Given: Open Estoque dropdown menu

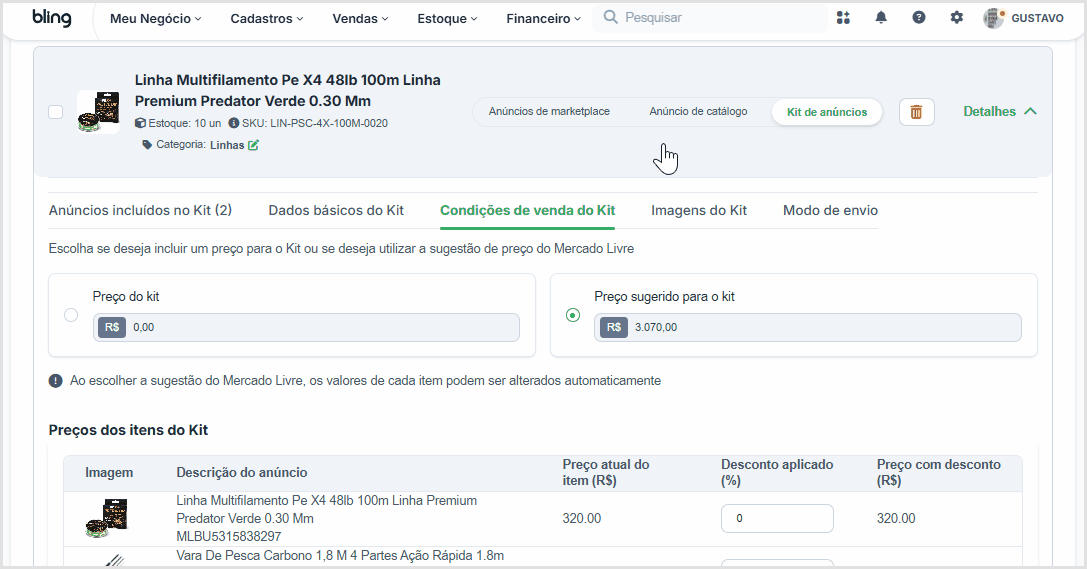Looking at the screenshot, I should click(x=447, y=19).
